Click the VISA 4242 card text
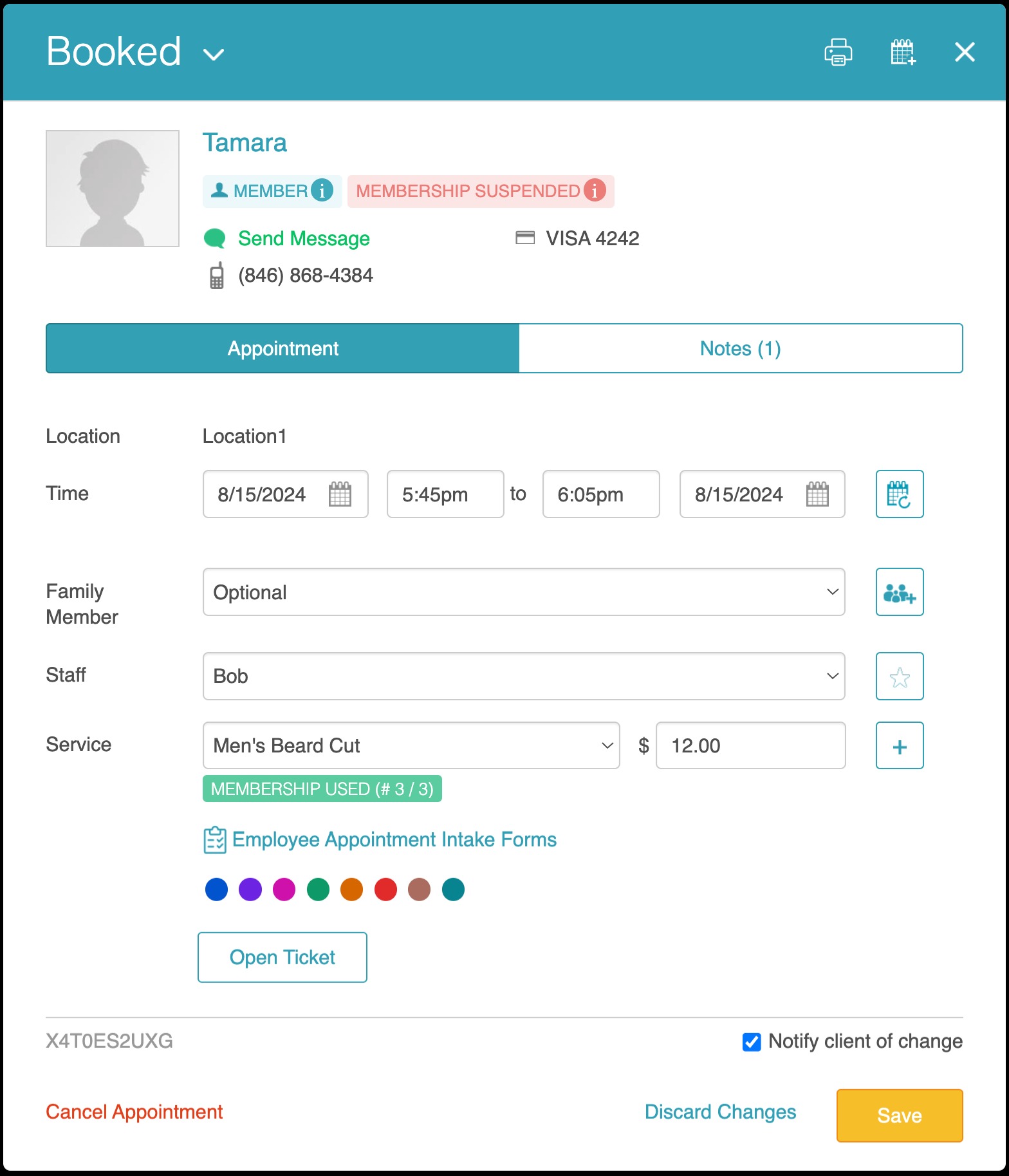 [593, 239]
